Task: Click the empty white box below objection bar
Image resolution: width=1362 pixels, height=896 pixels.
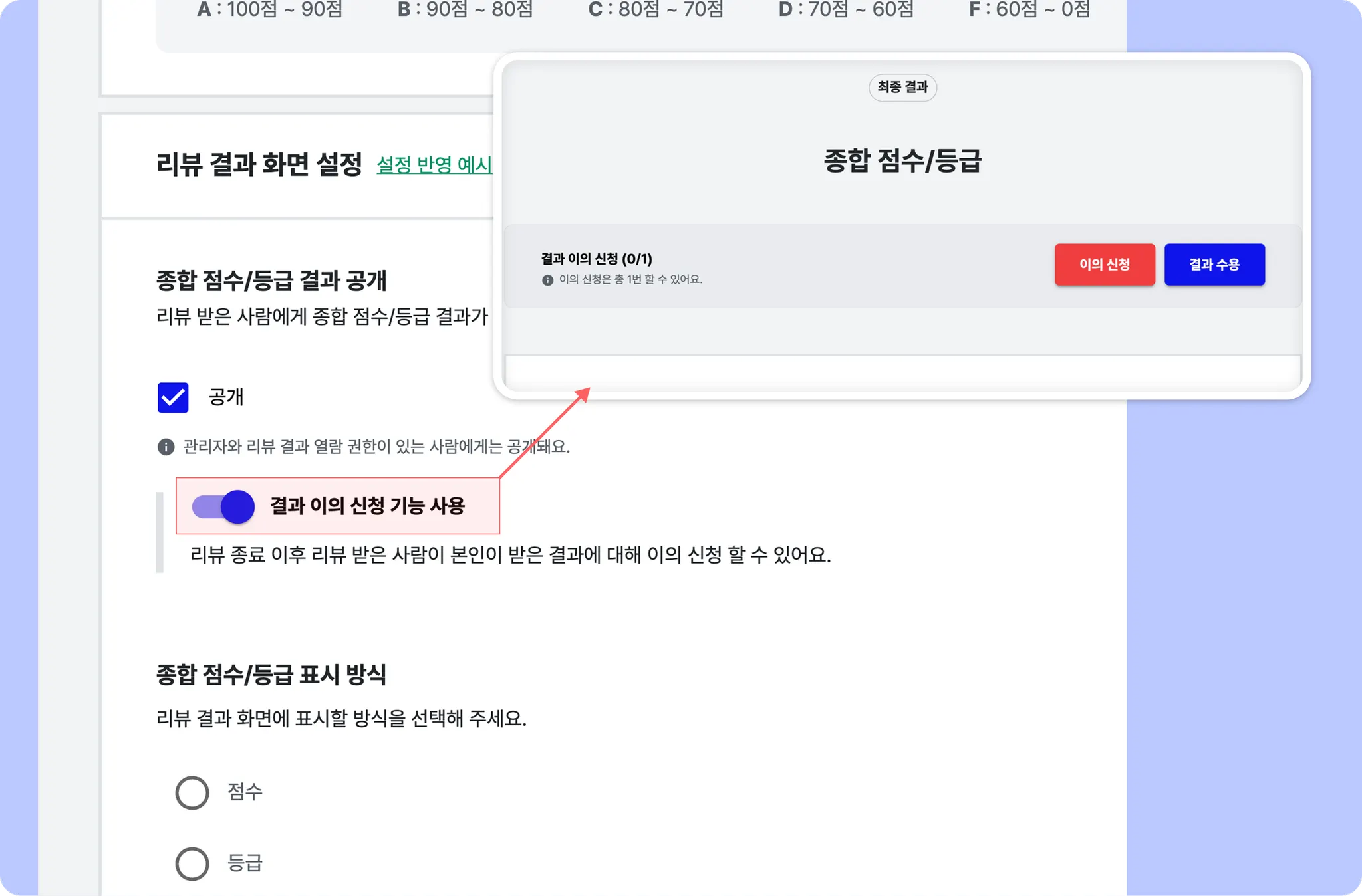Action: (902, 371)
